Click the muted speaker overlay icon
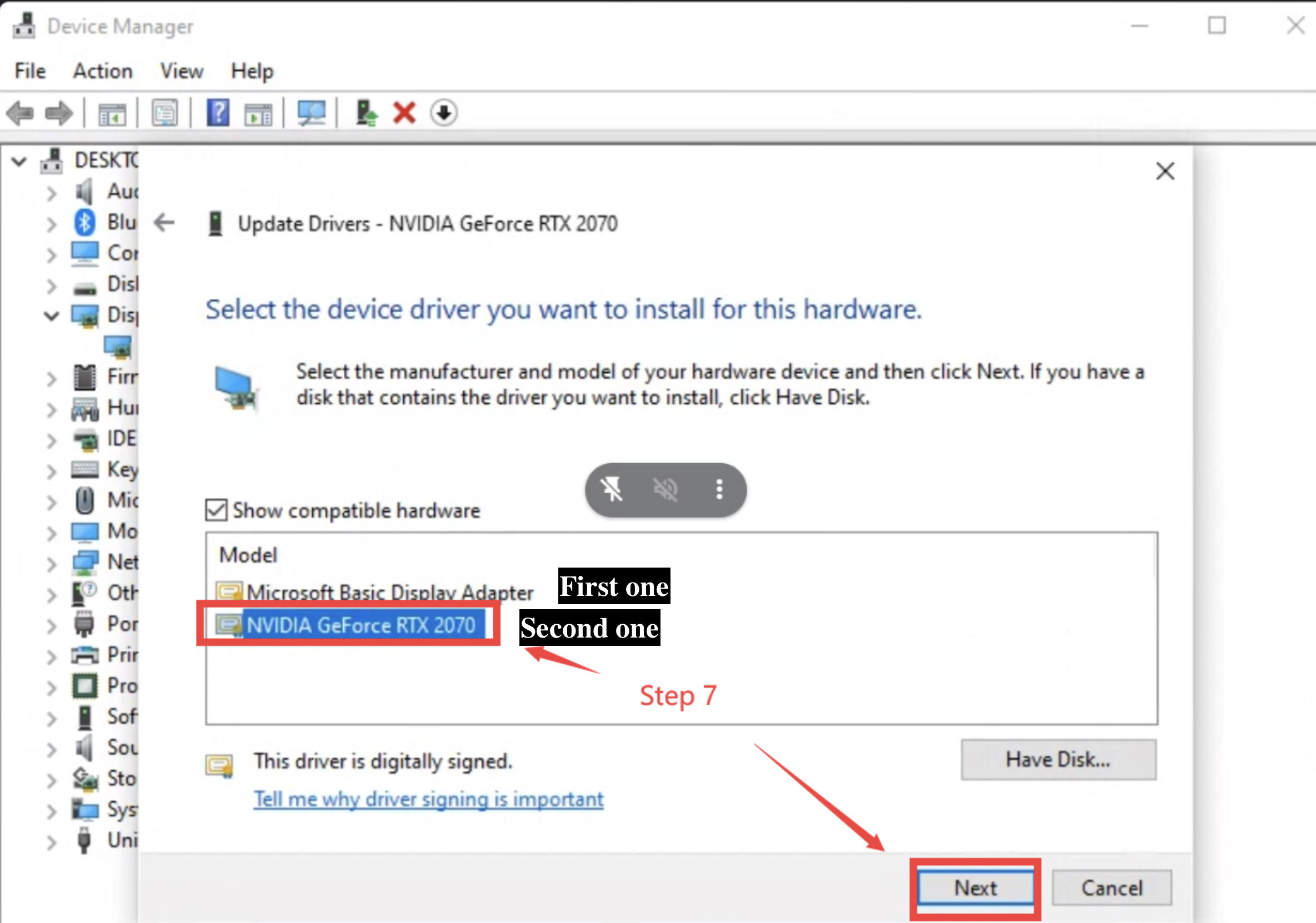 [x=665, y=490]
